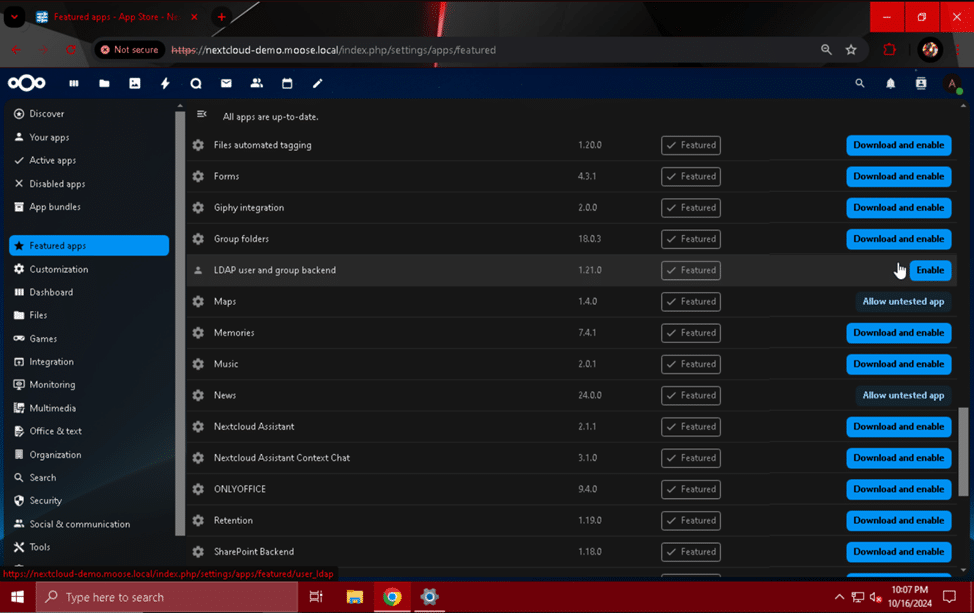The width and height of the screenshot is (974, 613).
Task: Open a new browser tab
Action: 221,17
